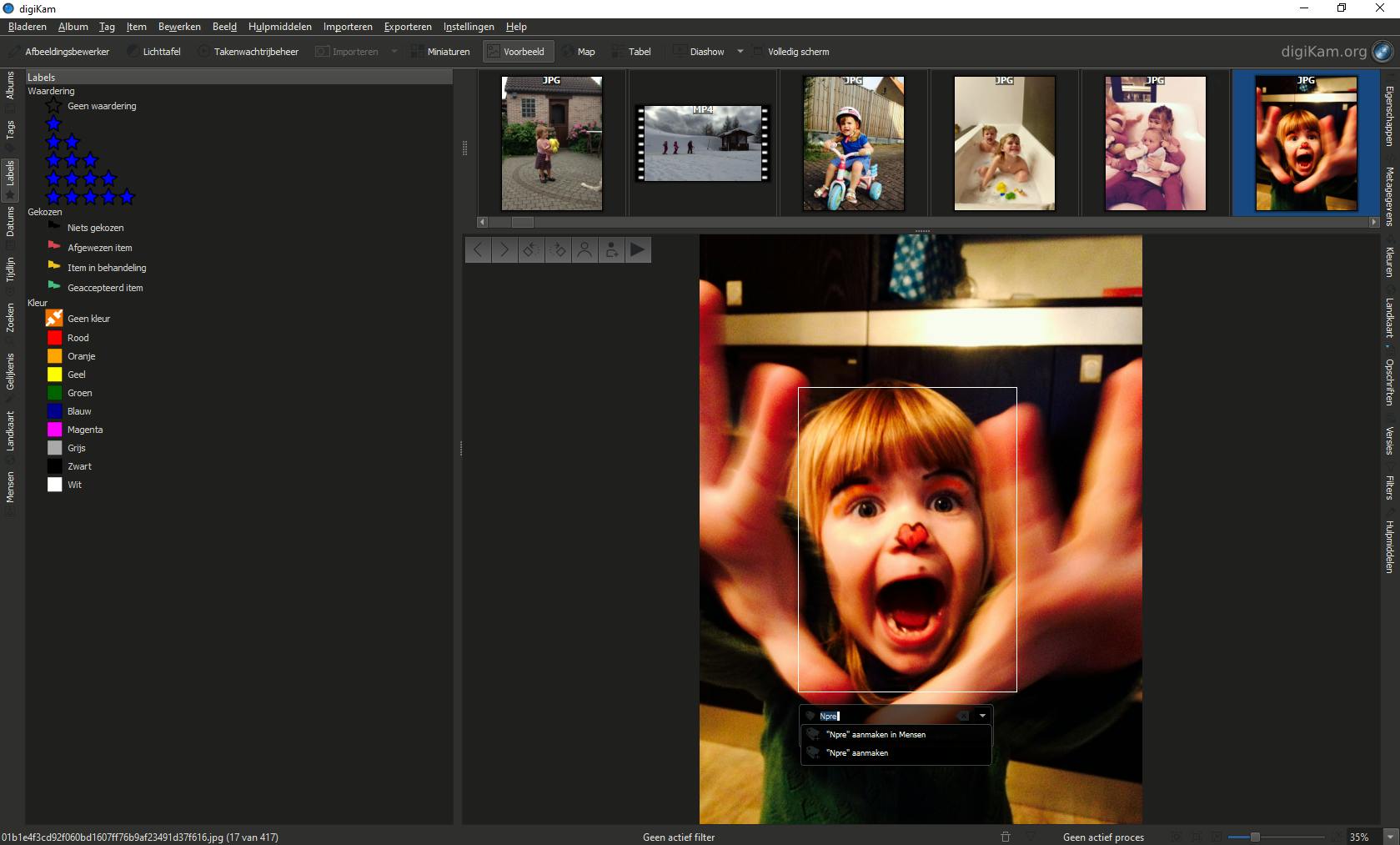
Task: Switch to the Mensen sidebar tab
Action: 11,487
